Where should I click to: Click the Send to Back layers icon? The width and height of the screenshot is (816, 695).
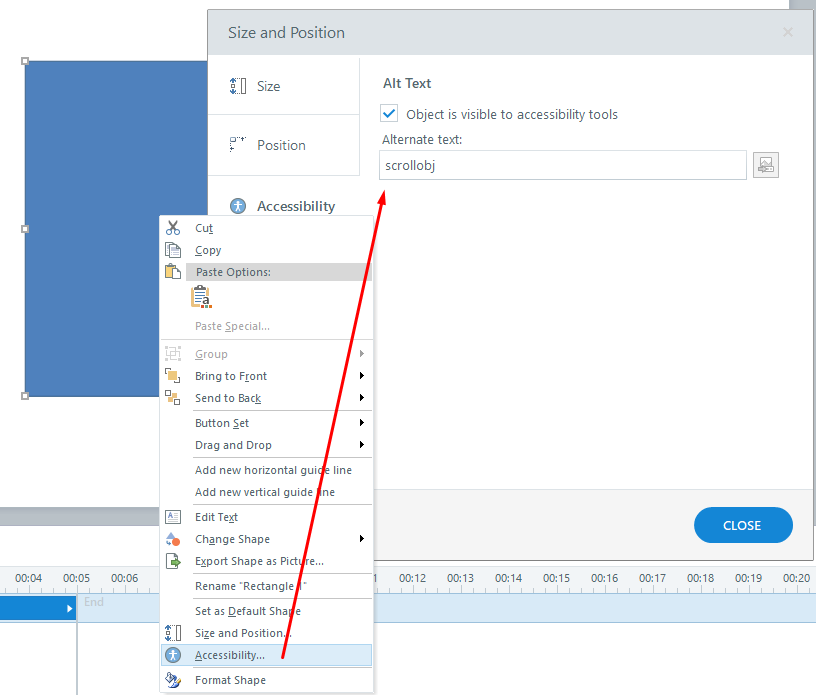click(173, 398)
